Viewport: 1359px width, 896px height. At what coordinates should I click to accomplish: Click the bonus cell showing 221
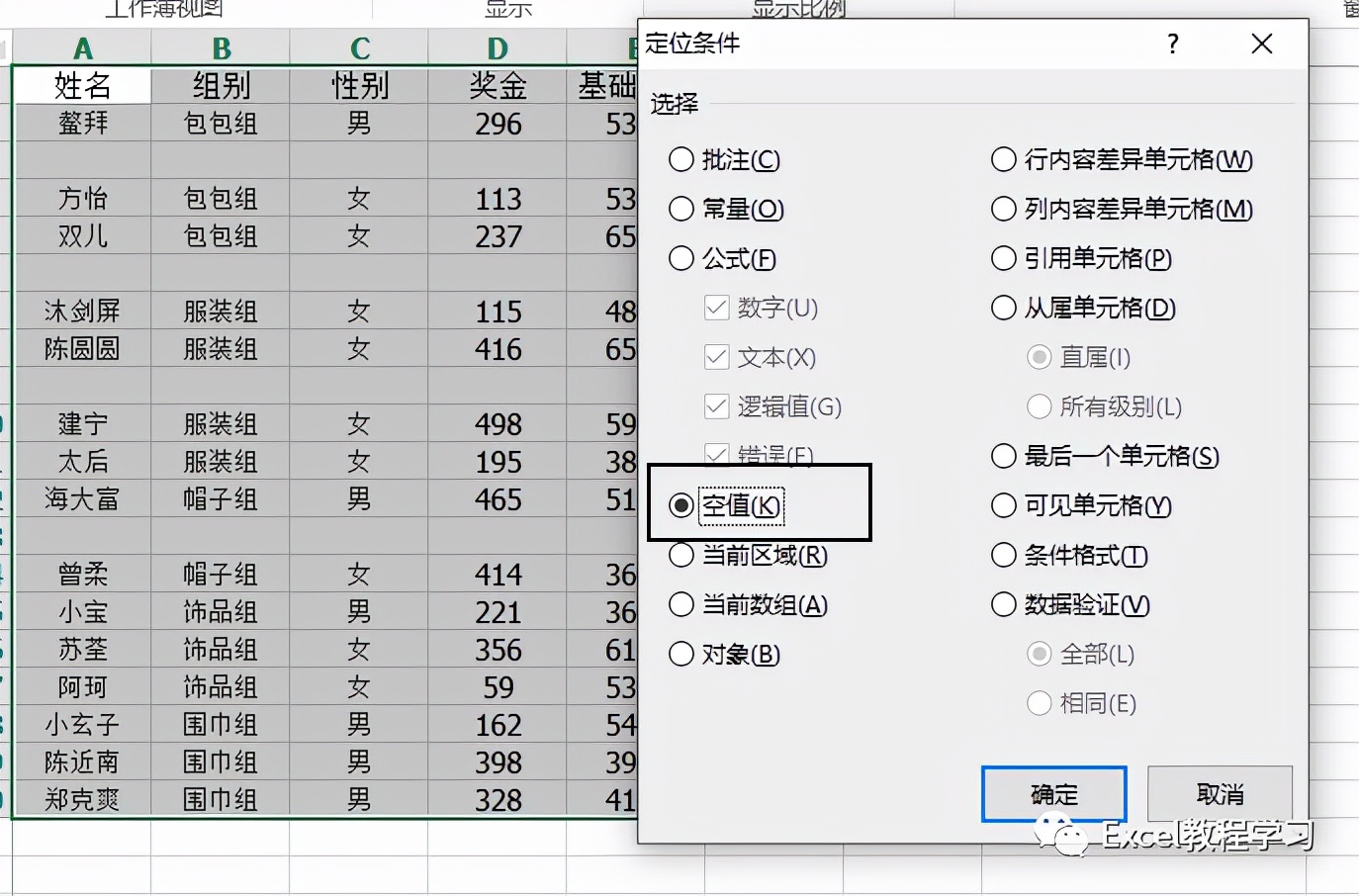(x=498, y=612)
